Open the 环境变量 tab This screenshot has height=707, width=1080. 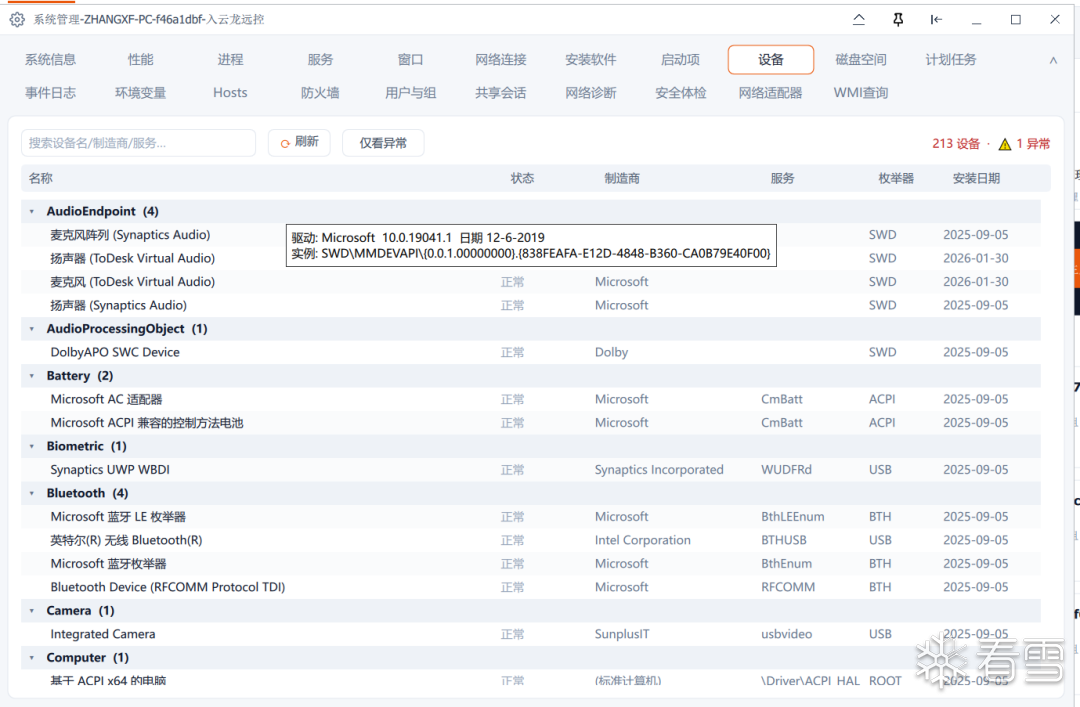141,92
